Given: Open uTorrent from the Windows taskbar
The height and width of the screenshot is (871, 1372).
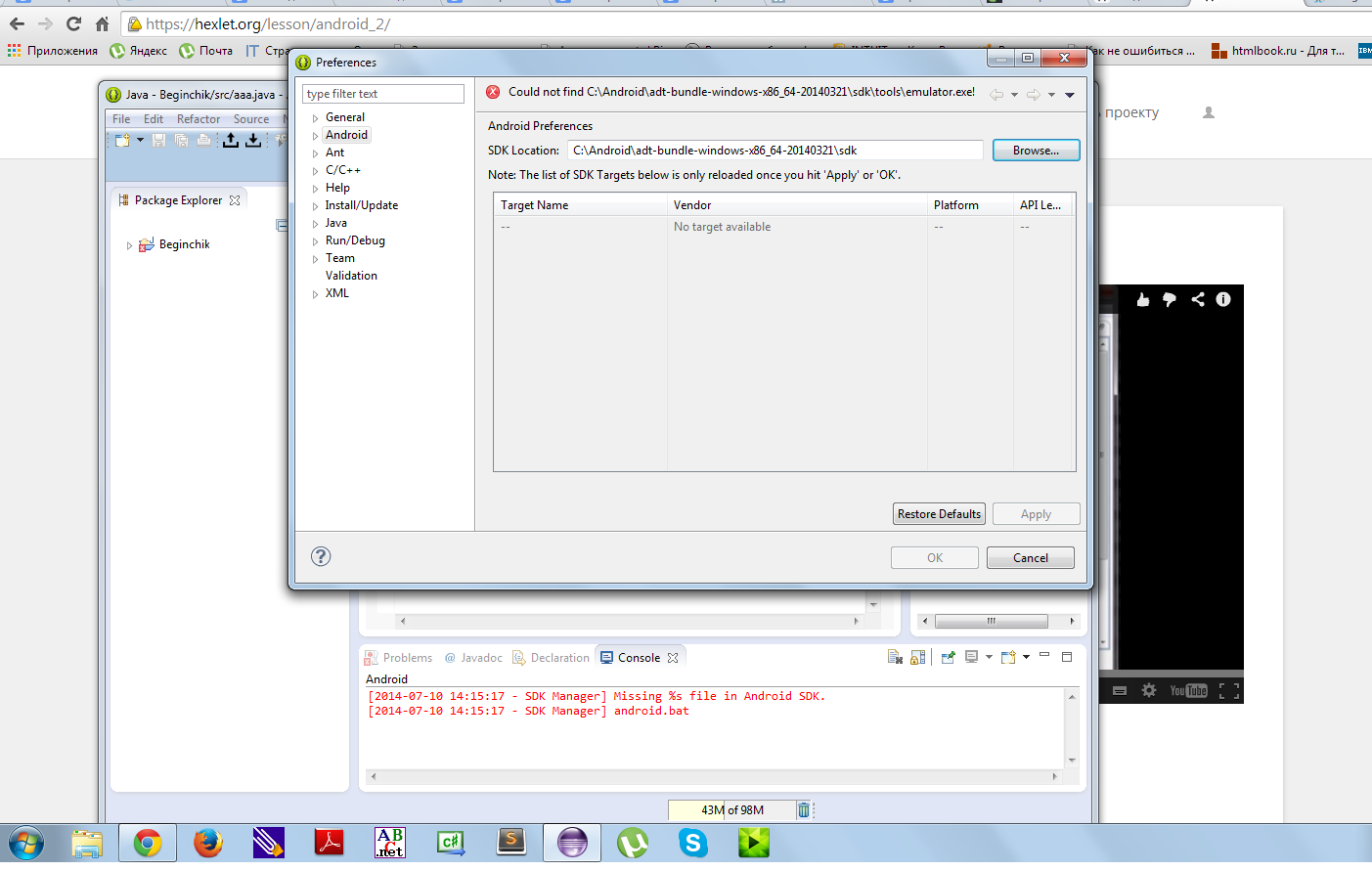Looking at the screenshot, I should coord(632,843).
